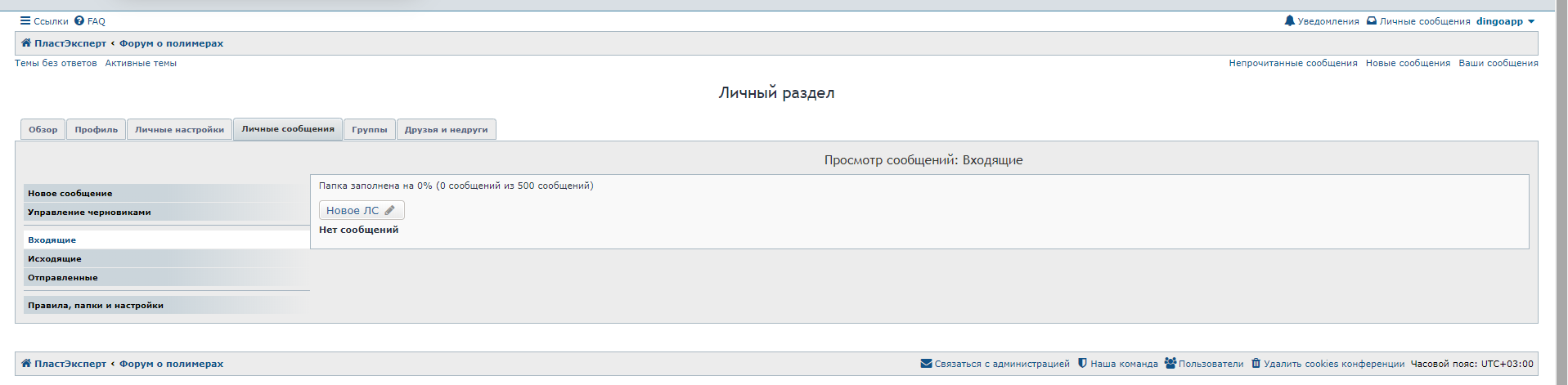Switch to the Профиль tab
This screenshot has height=385, width=1568.
(x=97, y=130)
